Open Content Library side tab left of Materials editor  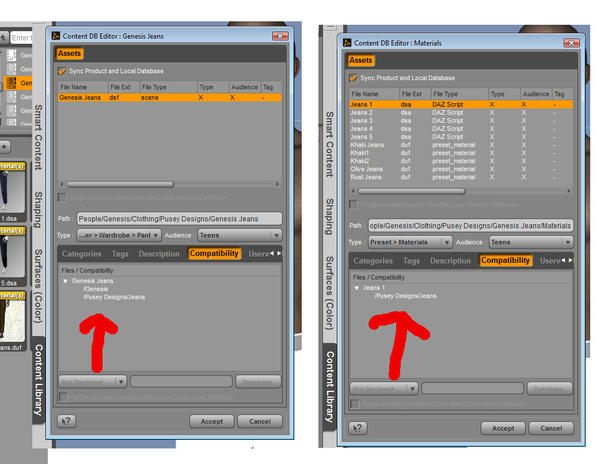329,387
